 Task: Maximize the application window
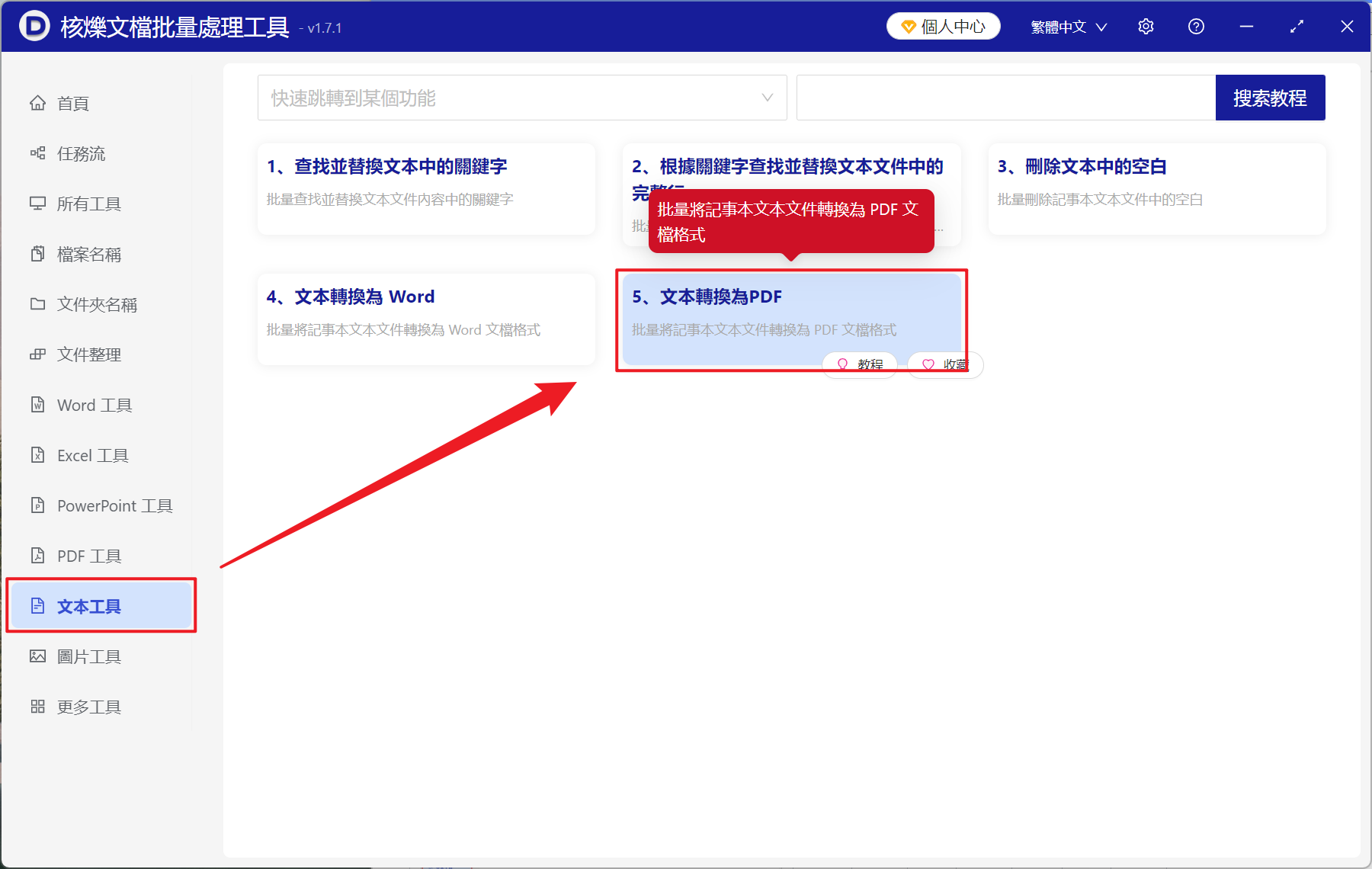1297,27
